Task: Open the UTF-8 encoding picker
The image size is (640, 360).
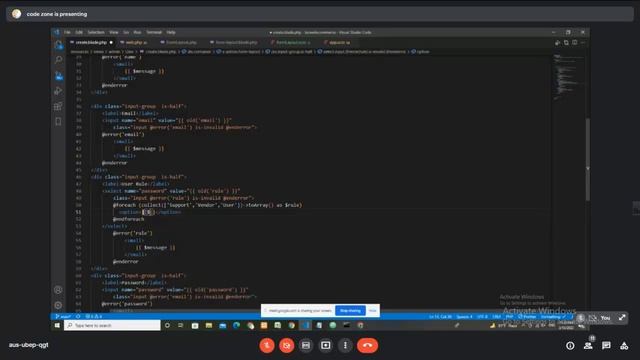Action: (482, 317)
